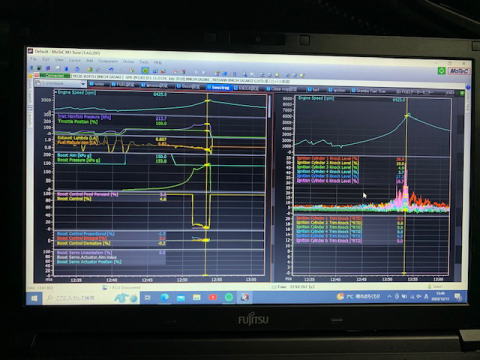Select the Engine Speed [rpm] legend in the left graph
The width and height of the screenshot is (480, 360).
pos(77,92)
